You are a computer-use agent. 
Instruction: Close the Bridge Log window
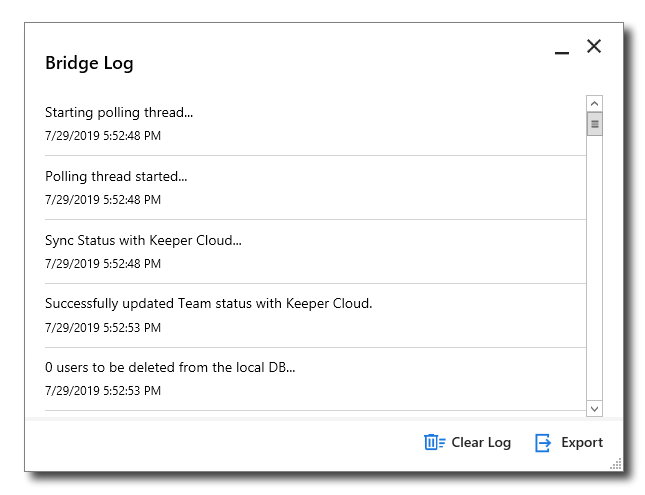594,46
